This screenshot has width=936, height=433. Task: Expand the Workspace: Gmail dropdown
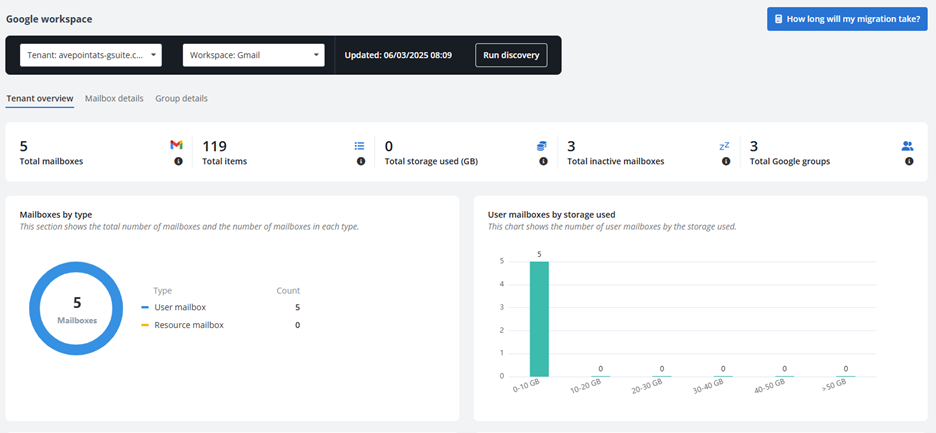[253, 55]
